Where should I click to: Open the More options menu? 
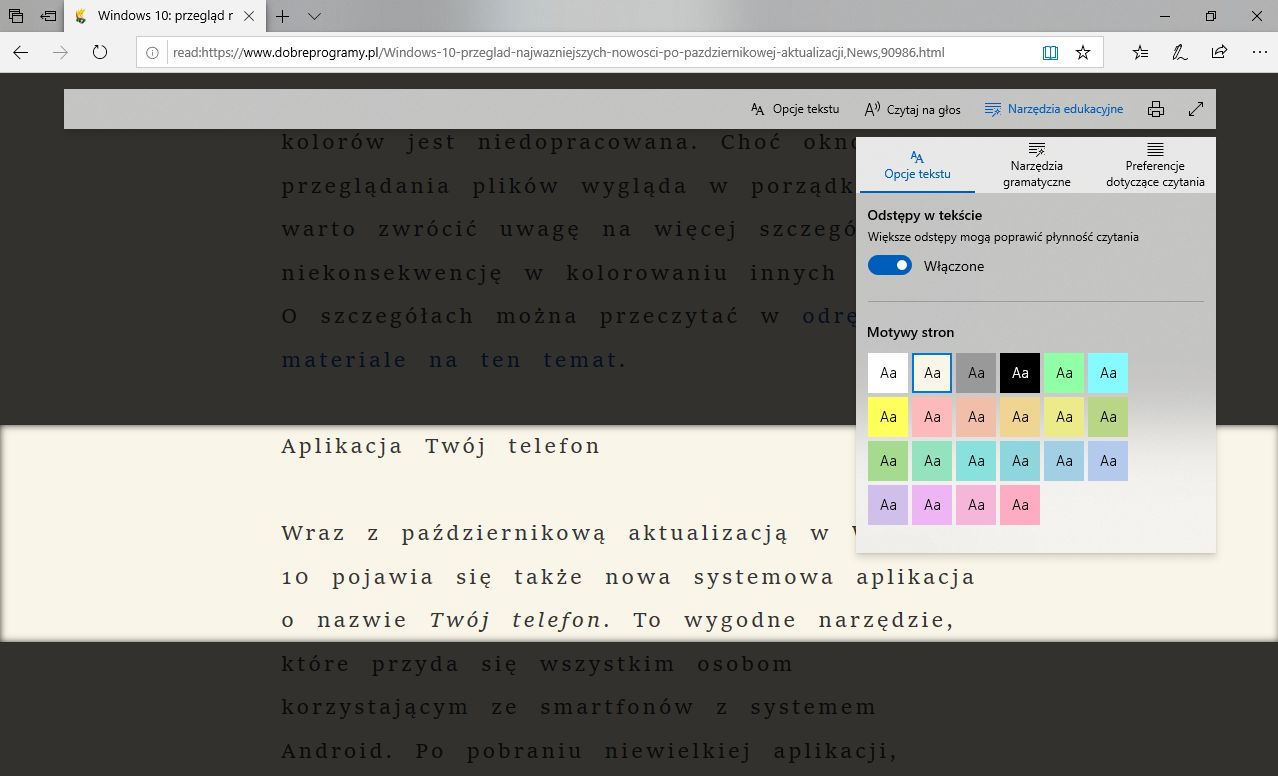1259,51
